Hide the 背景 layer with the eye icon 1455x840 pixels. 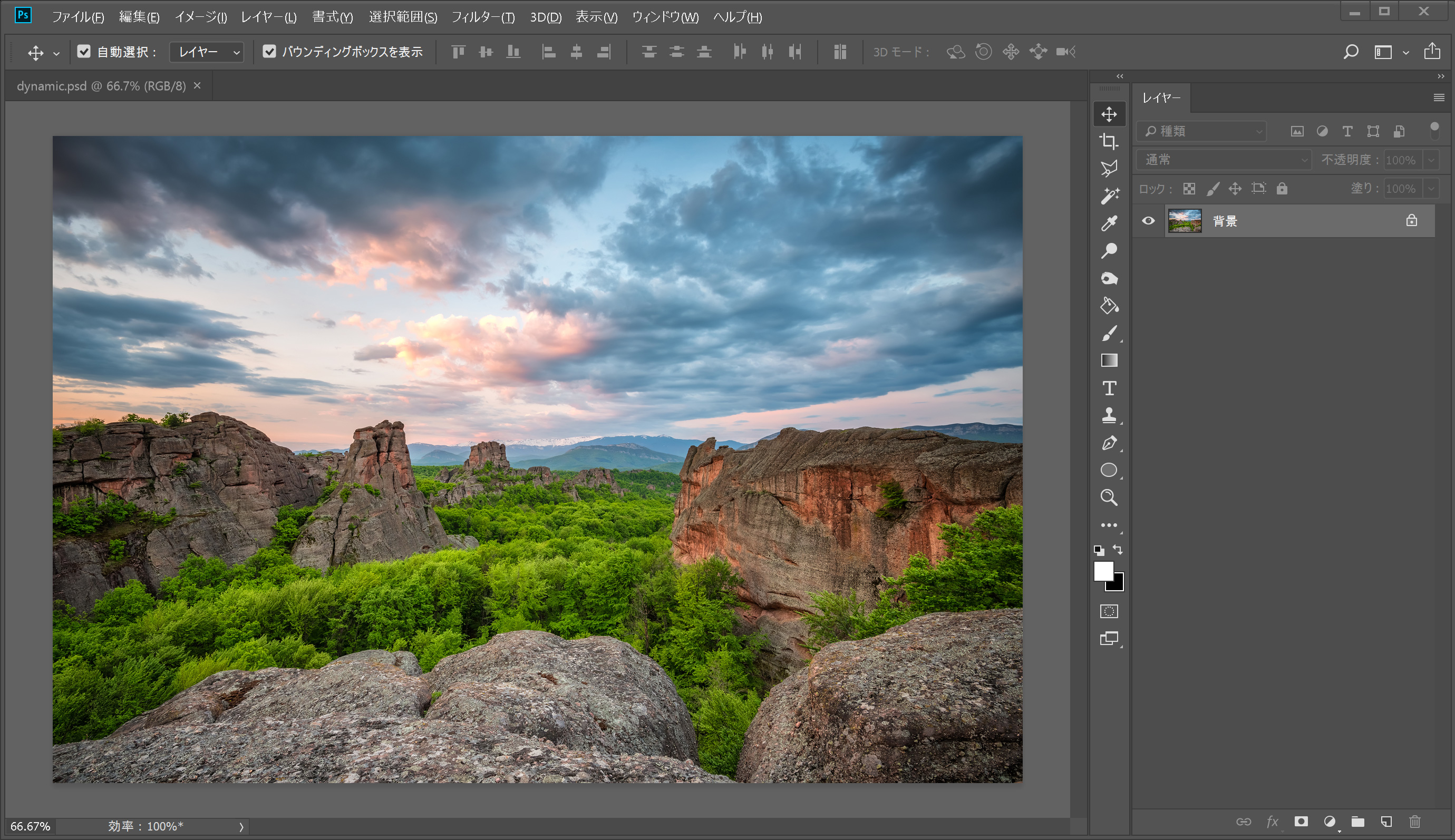[x=1148, y=221]
